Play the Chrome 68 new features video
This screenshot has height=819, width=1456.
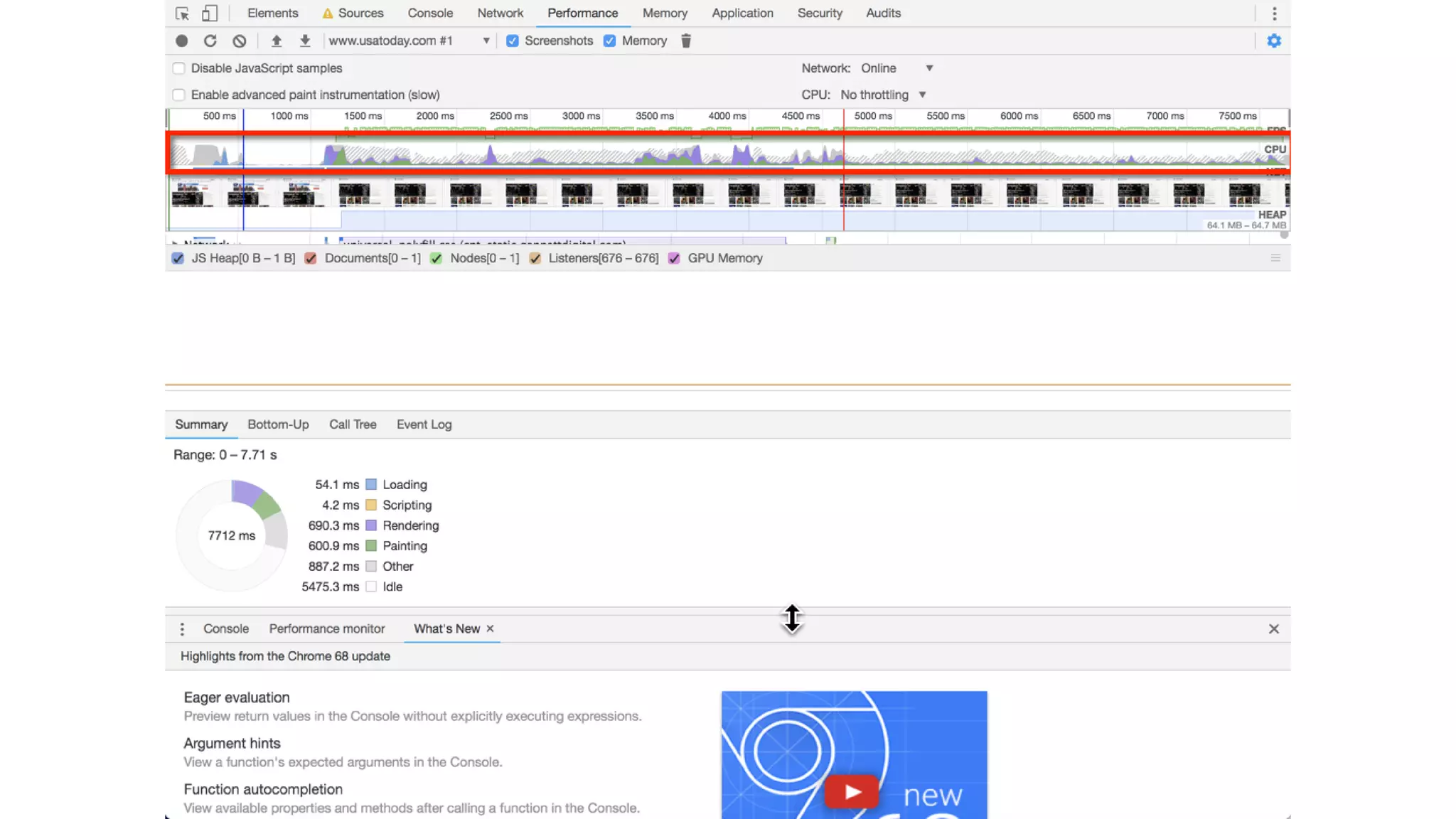(852, 791)
